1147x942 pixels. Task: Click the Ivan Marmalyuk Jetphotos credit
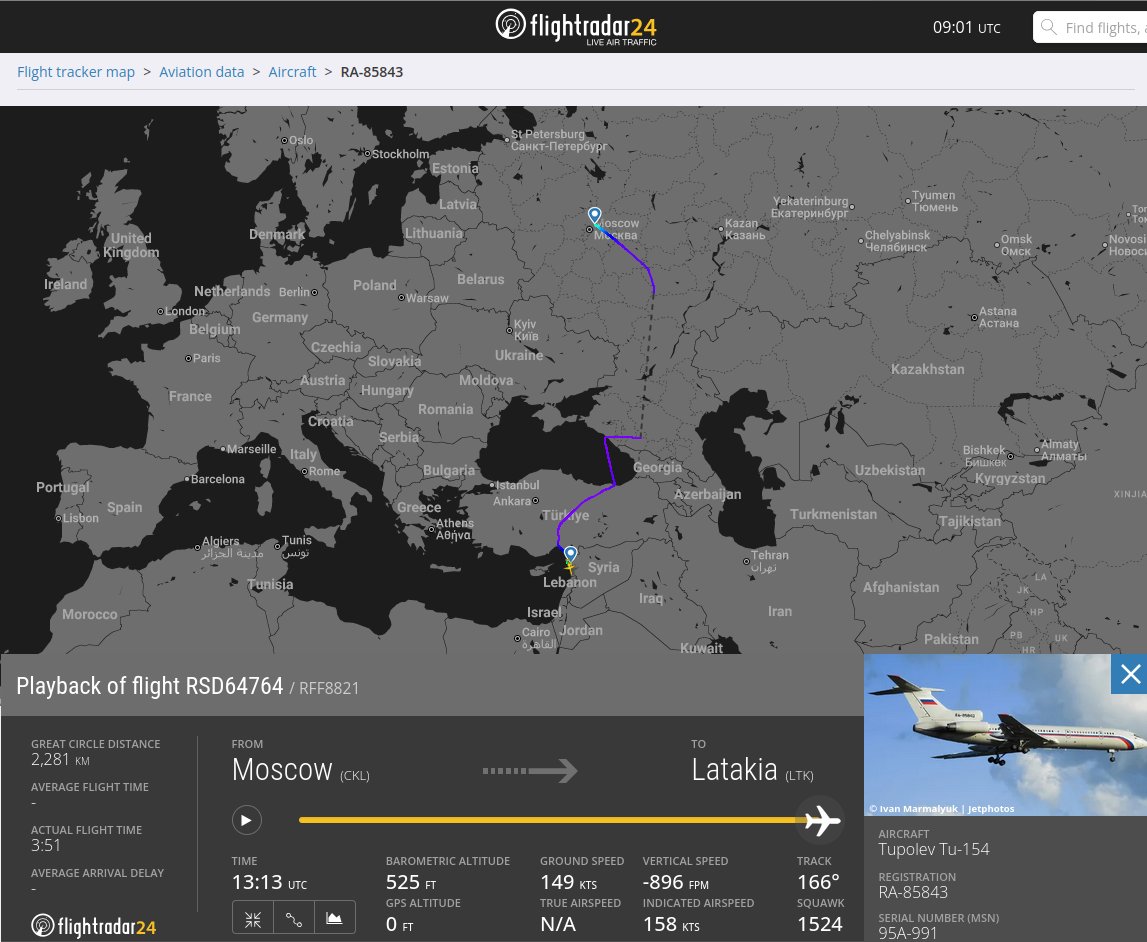point(941,808)
